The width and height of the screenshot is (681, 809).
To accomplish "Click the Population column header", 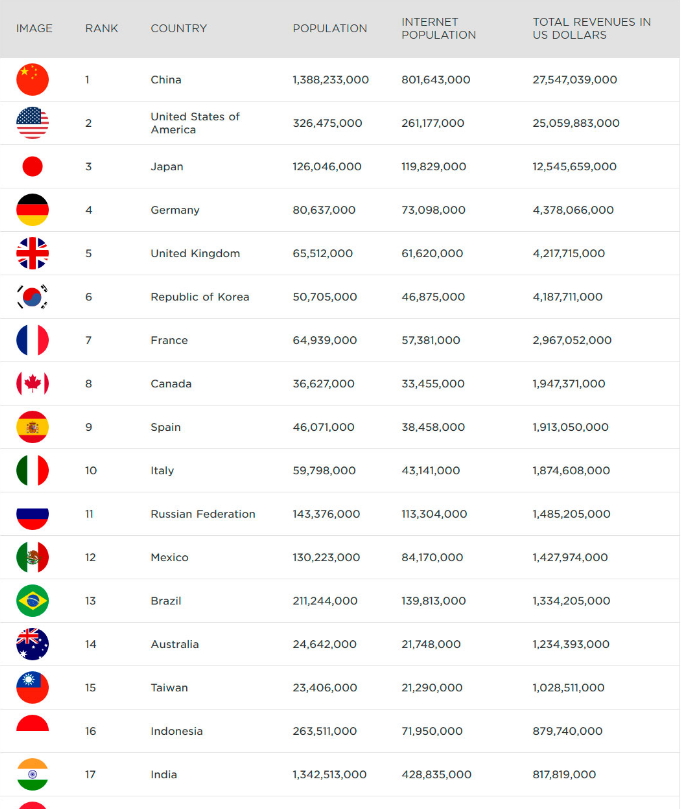I will click(x=329, y=28).
